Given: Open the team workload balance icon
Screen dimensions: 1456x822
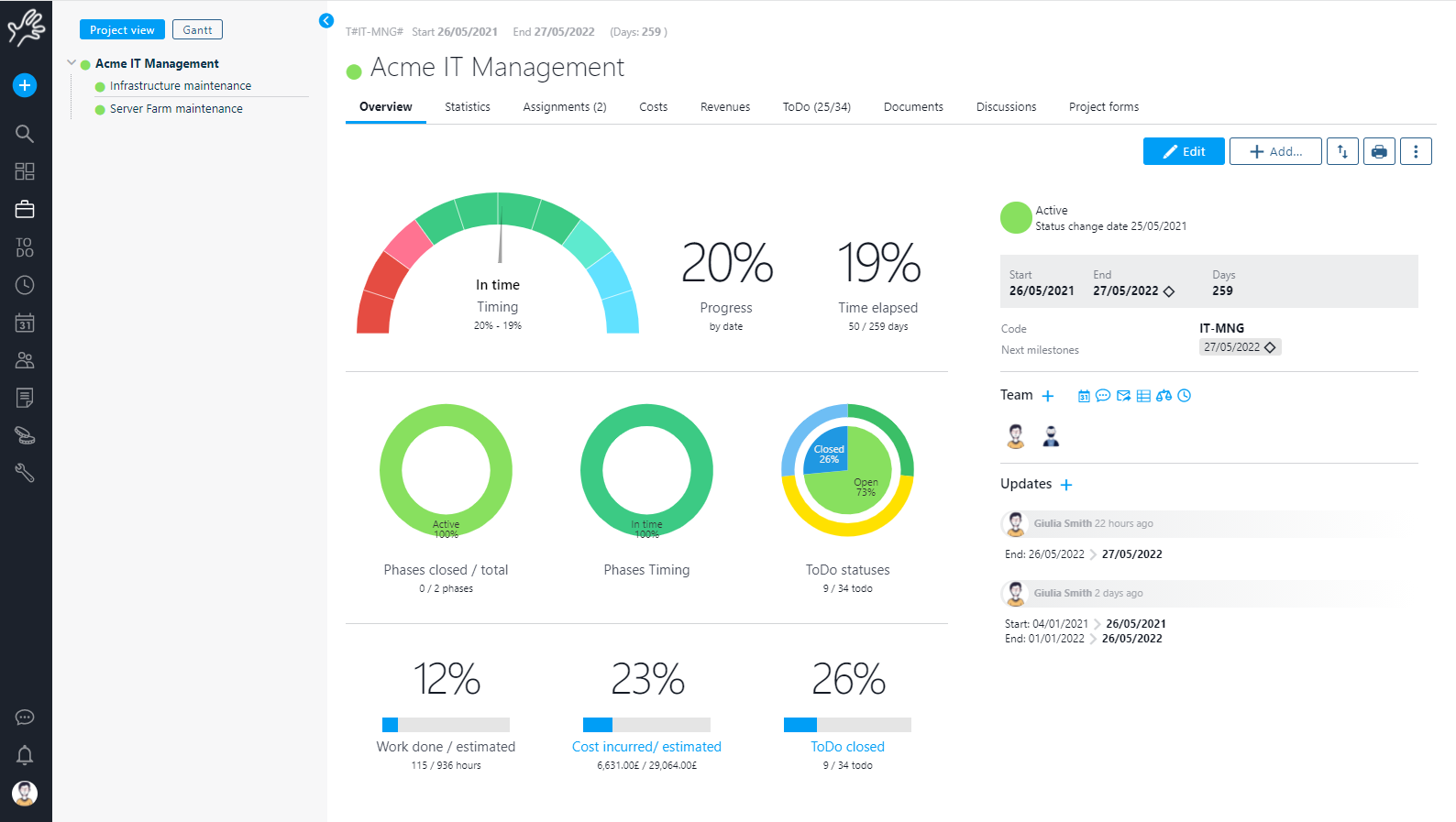Looking at the screenshot, I should click(1164, 396).
